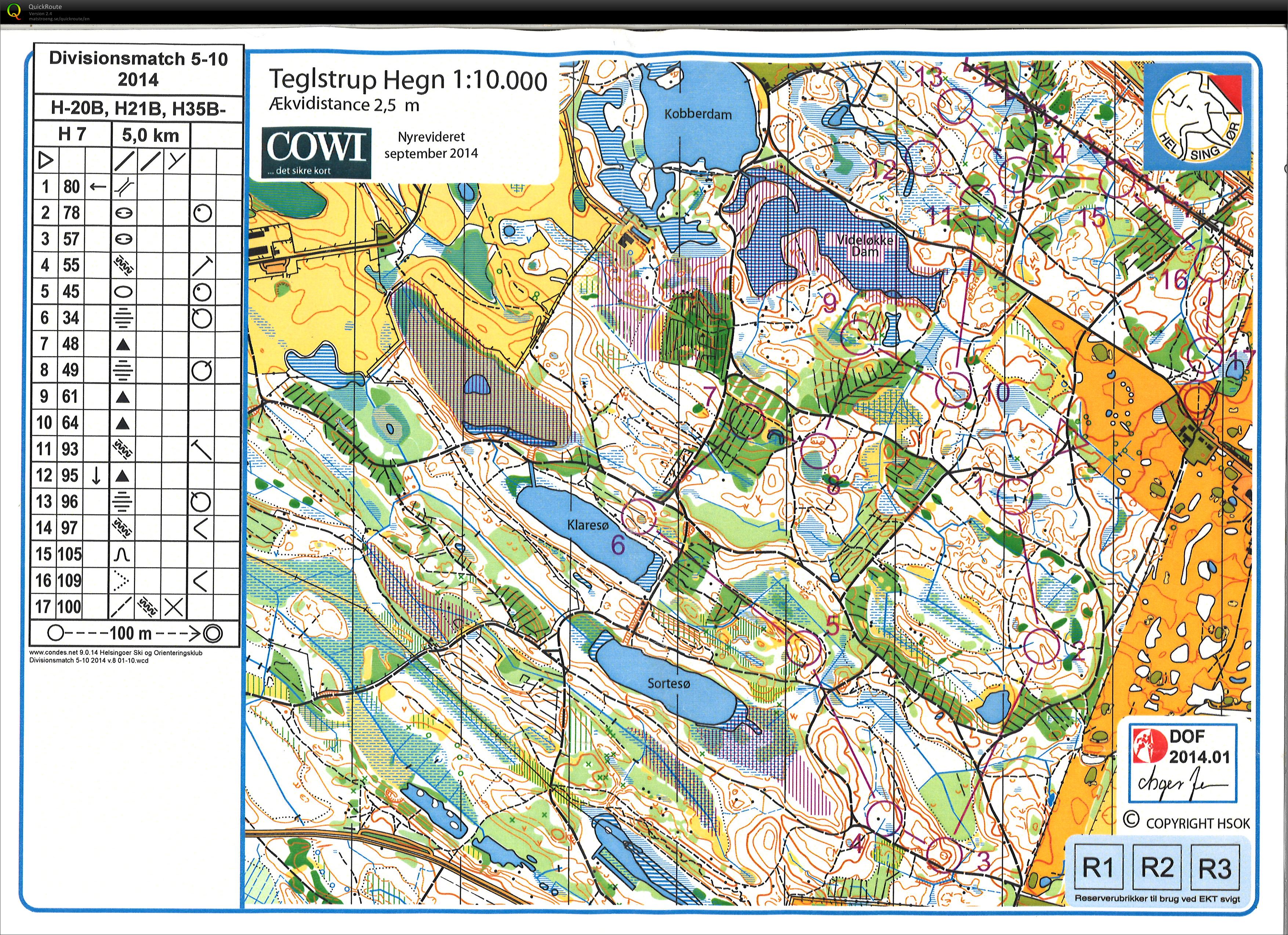Click control circle 4 on the map
This screenshot has height=935, width=1288.
coord(885,818)
